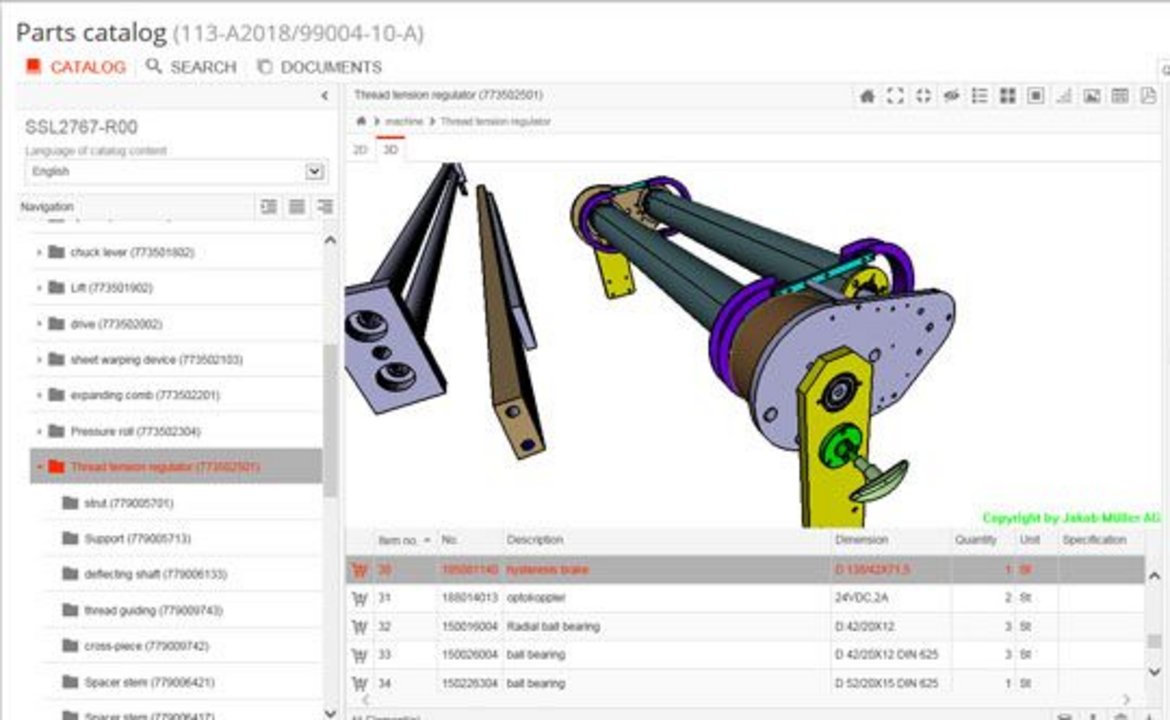This screenshot has height=720, width=1170.
Task: Click the PDF document export icon
Action: tap(1148, 96)
